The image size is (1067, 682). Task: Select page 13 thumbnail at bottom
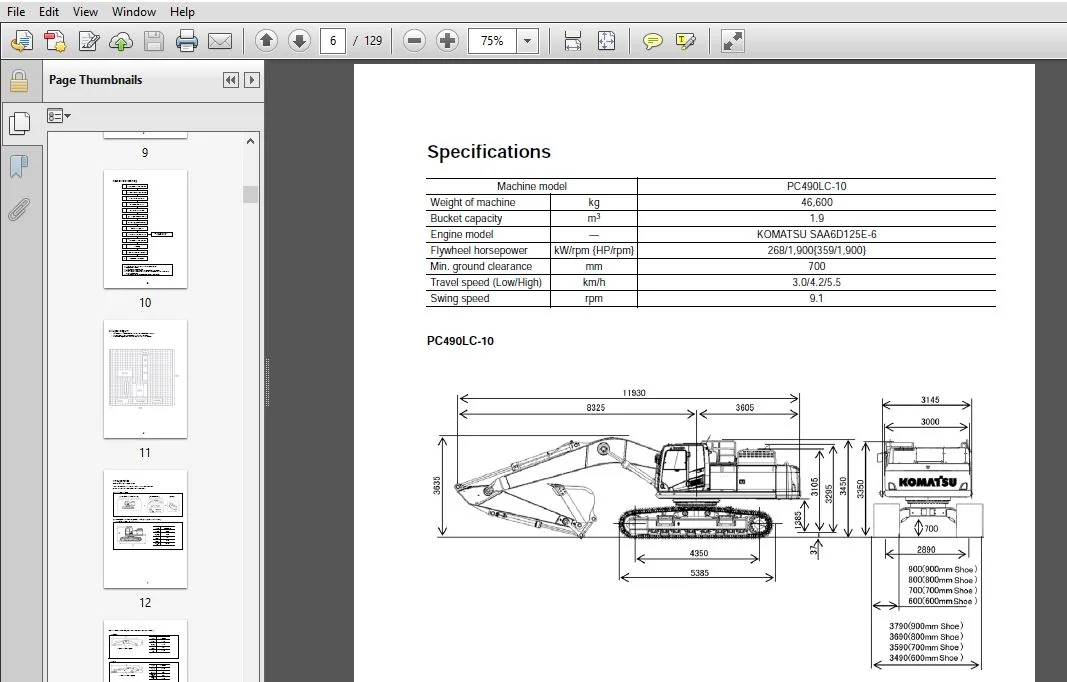click(x=145, y=651)
